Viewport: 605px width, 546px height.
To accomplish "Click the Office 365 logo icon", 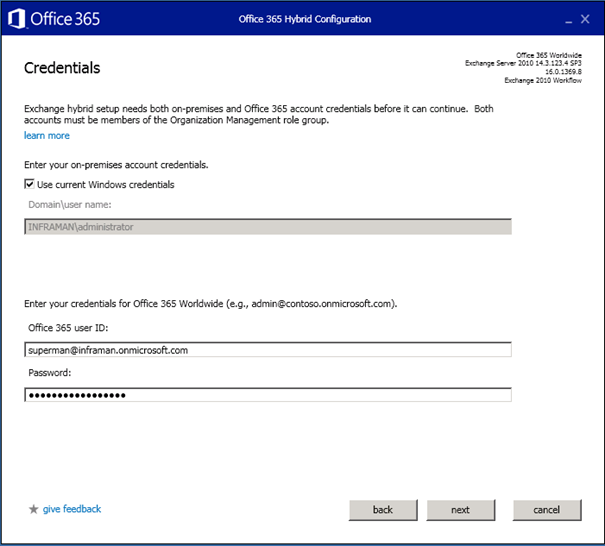I will tap(17, 19).
